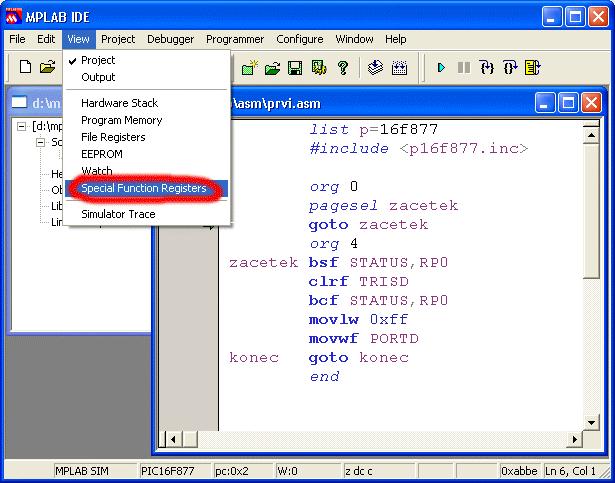Click the 'Ln 6, Col 1' indicator
Viewport: 615px width, 483px height.
[570, 471]
